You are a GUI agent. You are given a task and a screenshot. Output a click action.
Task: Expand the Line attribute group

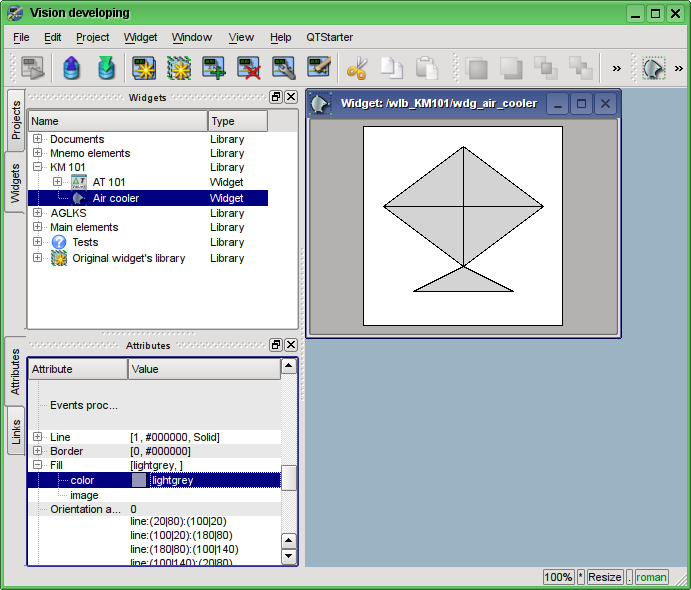[38, 437]
